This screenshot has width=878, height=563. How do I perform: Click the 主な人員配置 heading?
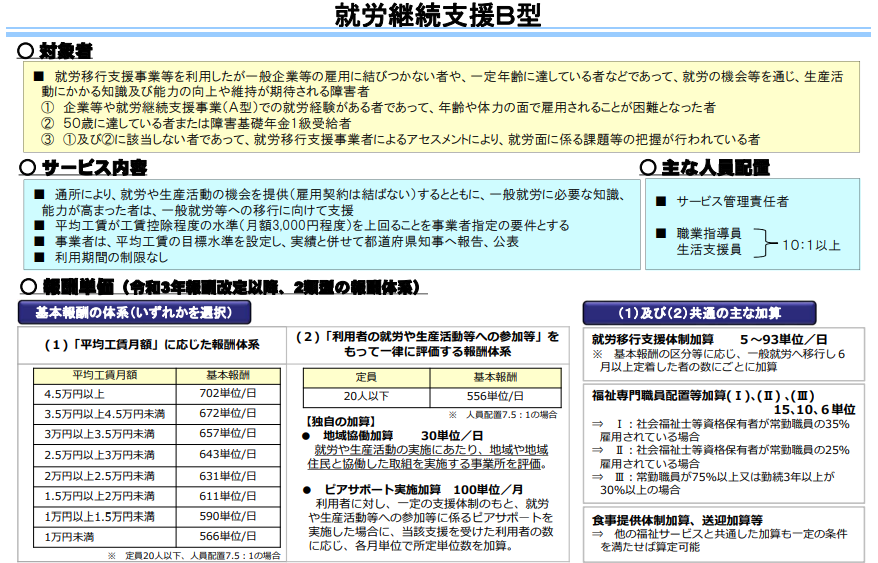705,167
